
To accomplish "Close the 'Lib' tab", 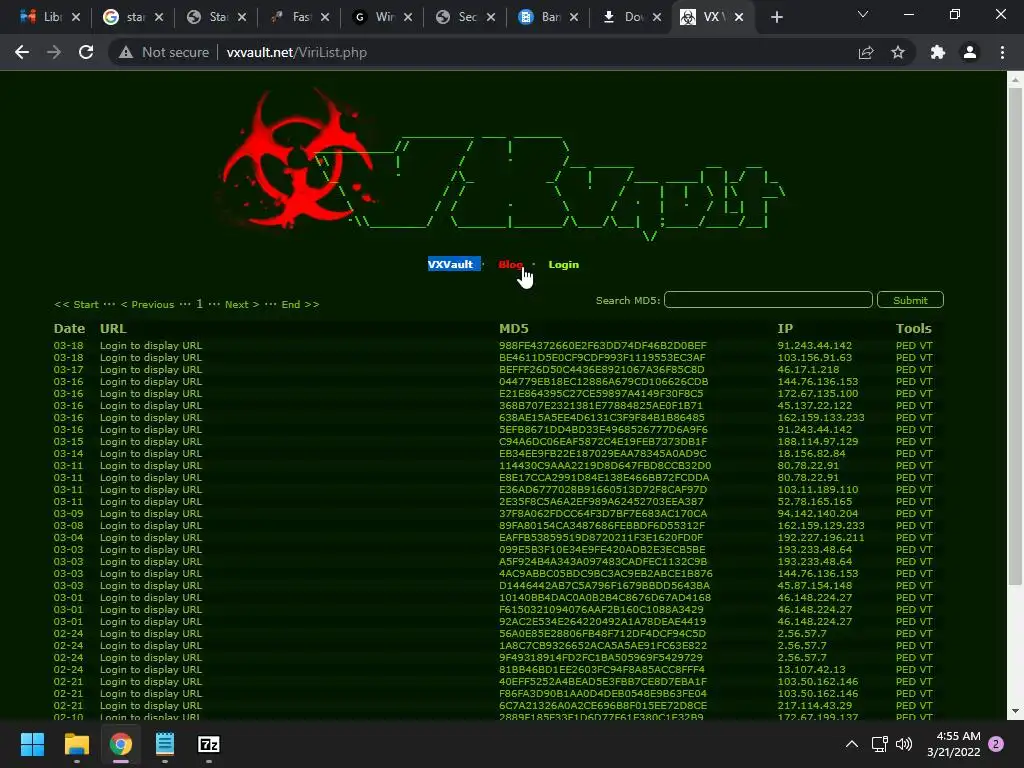I will tap(76, 17).
